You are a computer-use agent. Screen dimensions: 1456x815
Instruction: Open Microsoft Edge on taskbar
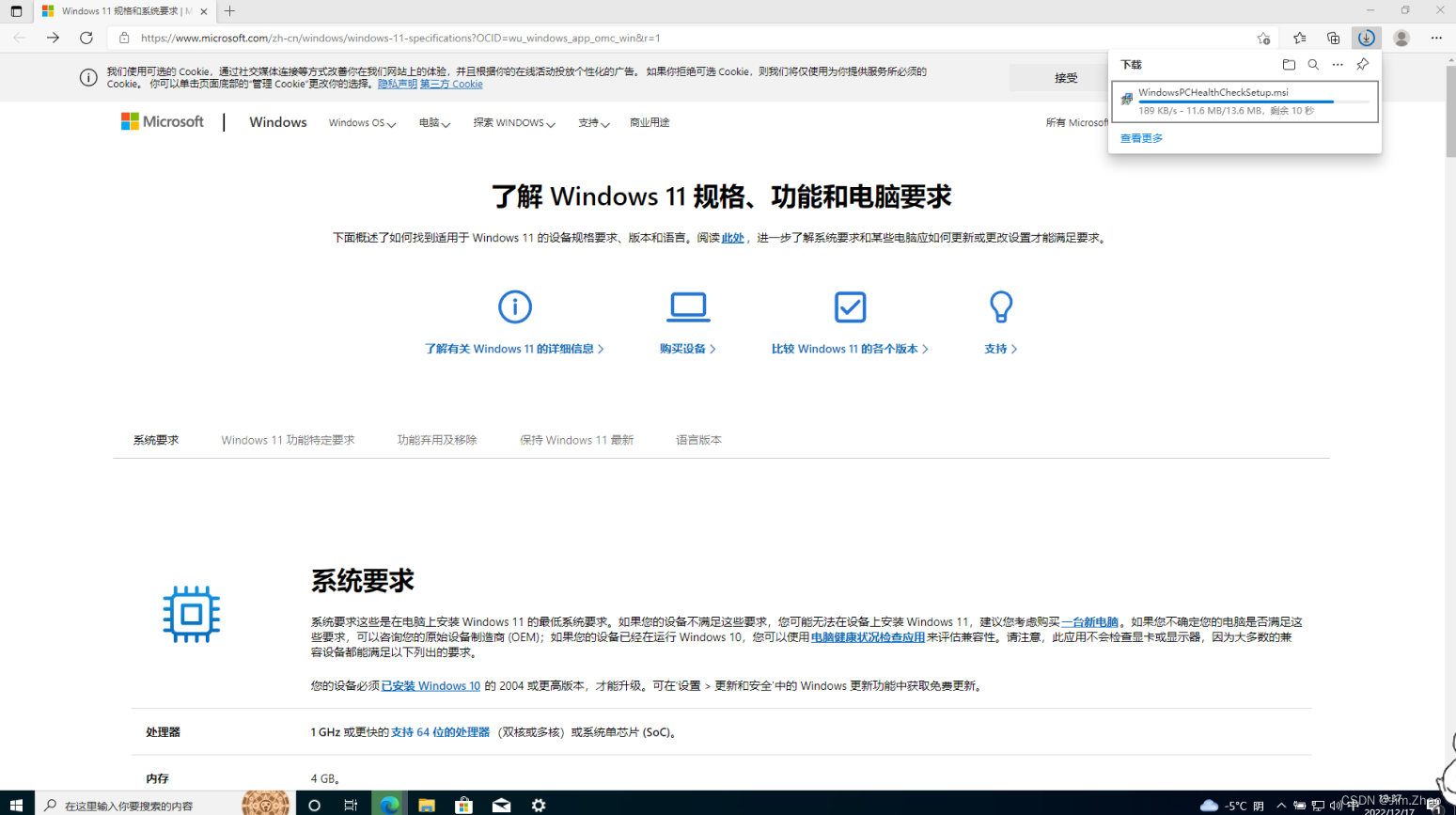point(389,805)
